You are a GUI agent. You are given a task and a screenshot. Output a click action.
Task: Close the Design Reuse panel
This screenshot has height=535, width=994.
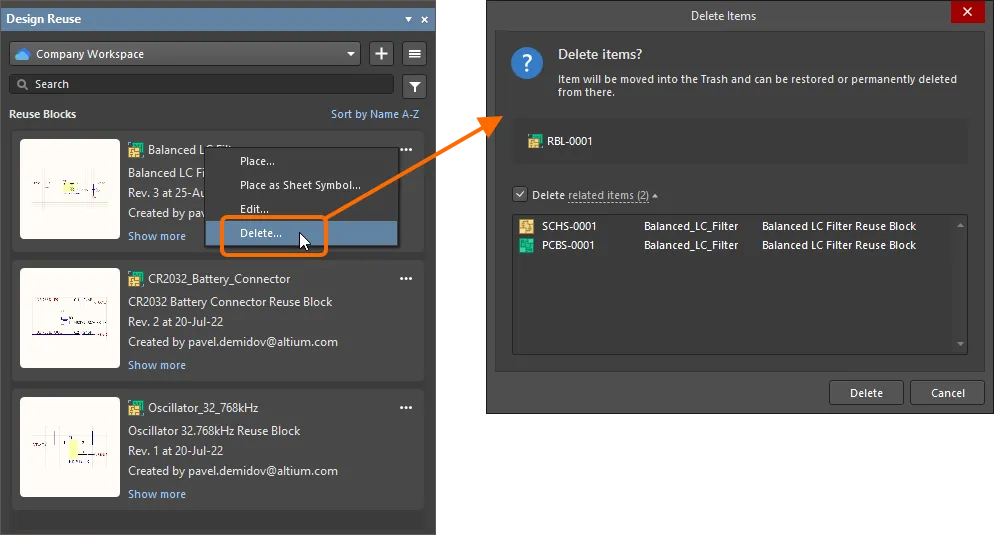pos(425,20)
